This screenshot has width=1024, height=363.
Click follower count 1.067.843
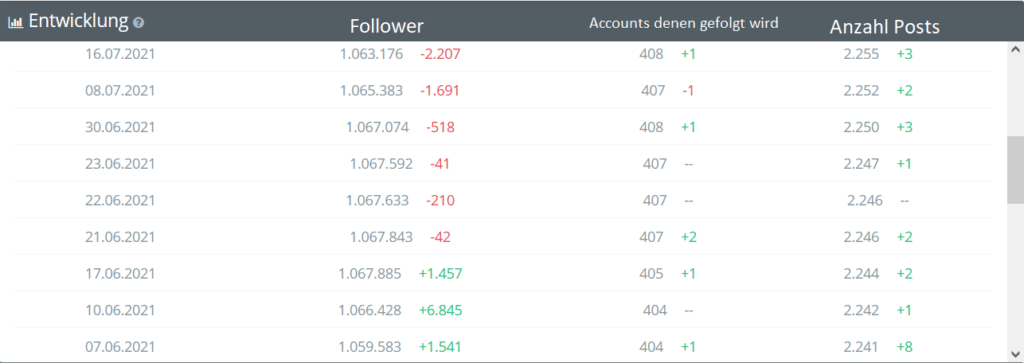381,236
